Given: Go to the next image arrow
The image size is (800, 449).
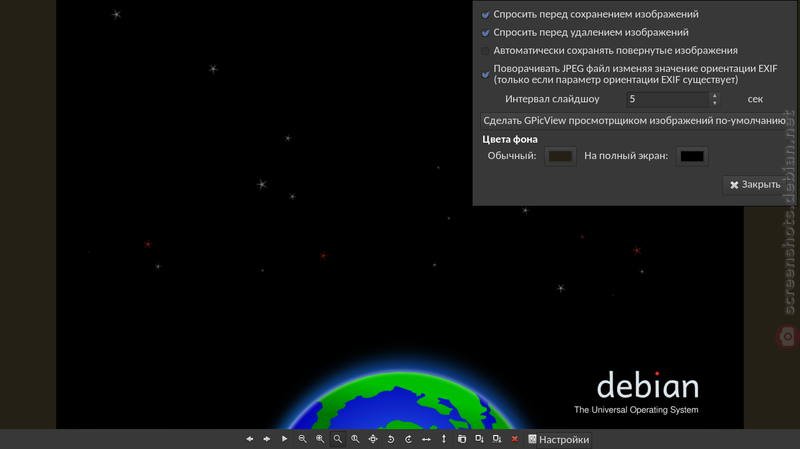Looking at the screenshot, I should [267, 439].
